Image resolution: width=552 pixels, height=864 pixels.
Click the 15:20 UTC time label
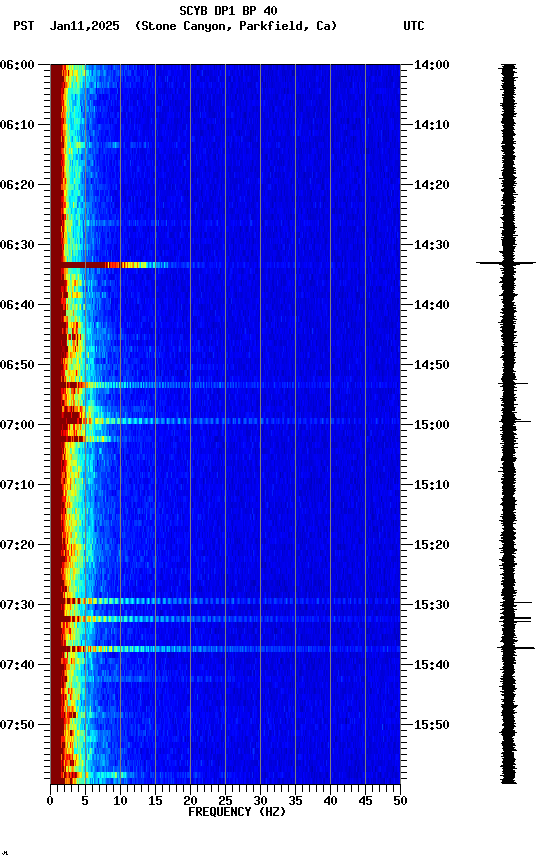[x=432, y=545]
